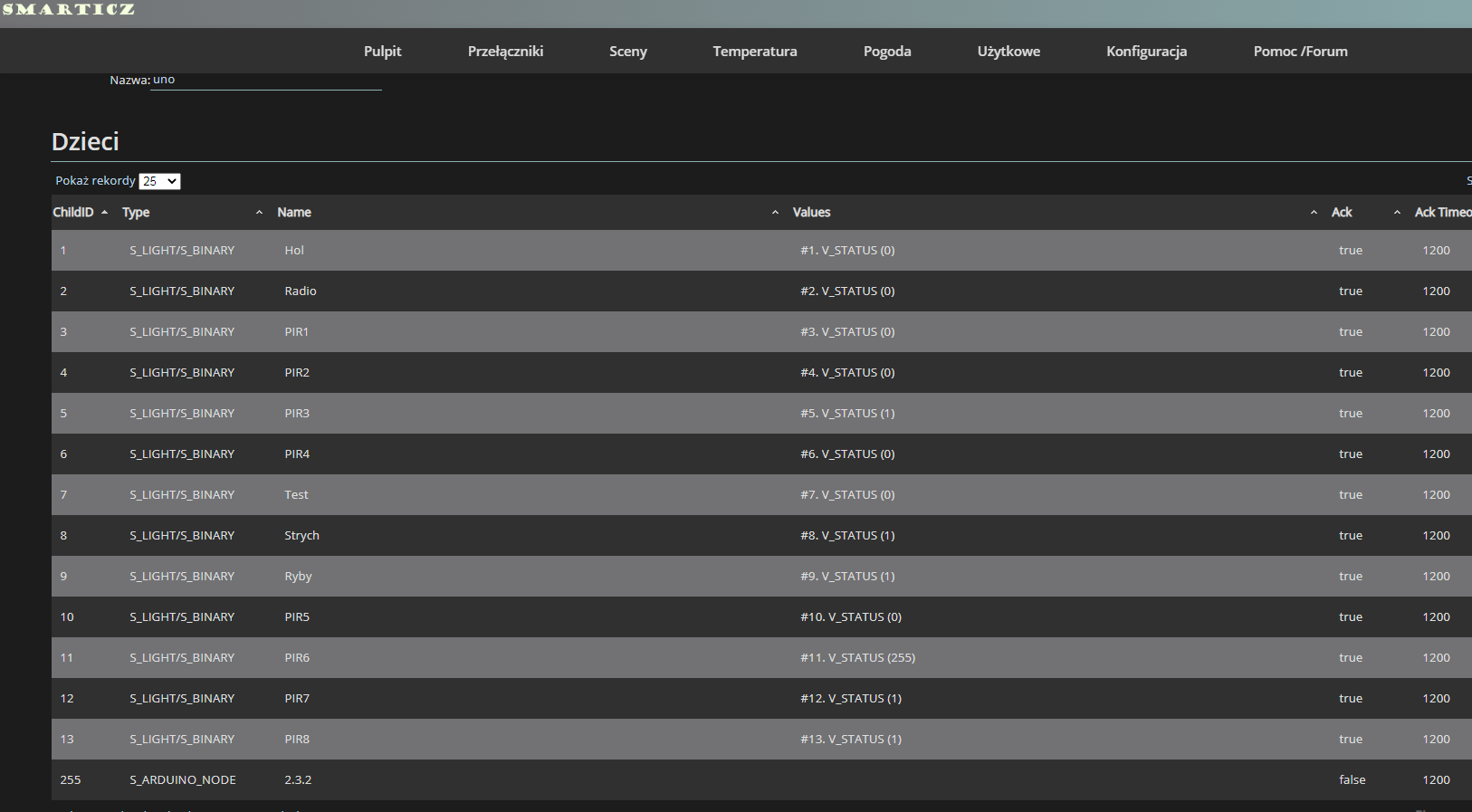Click ChildID 13 cell
The height and width of the screenshot is (812, 1472).
click(x=67, y=739)
